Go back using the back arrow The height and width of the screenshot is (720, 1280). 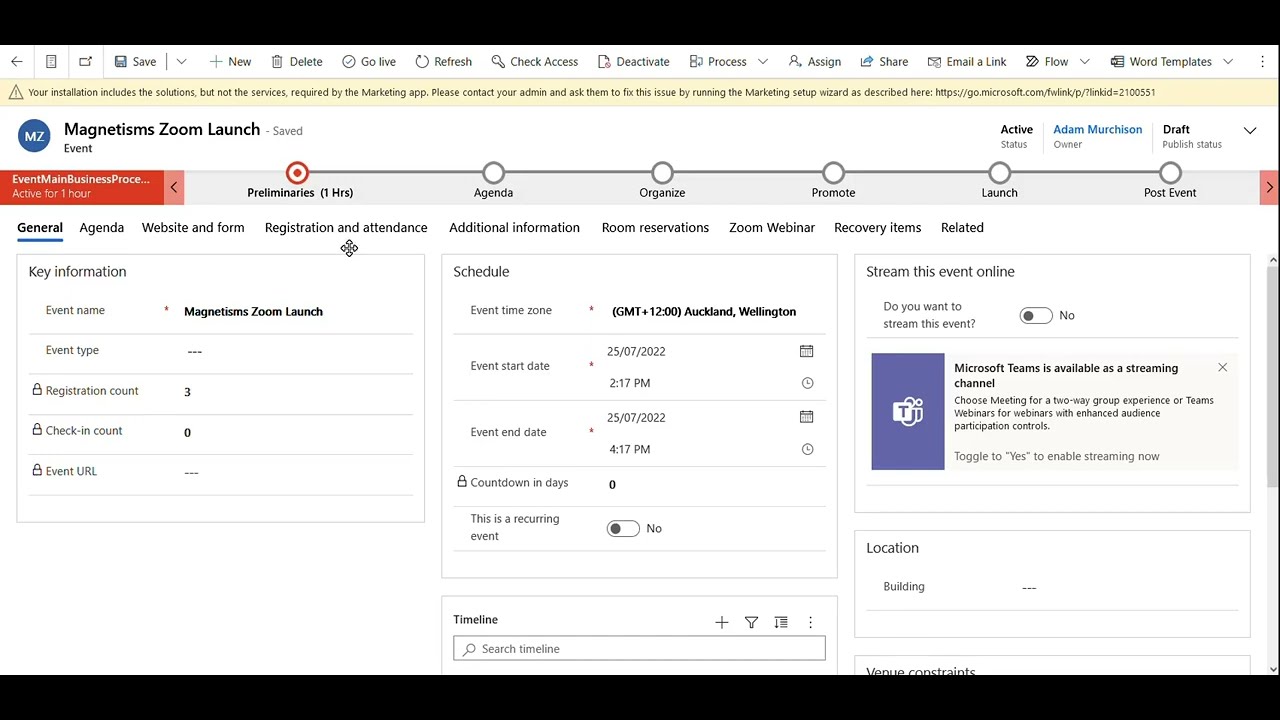(17, 62)
